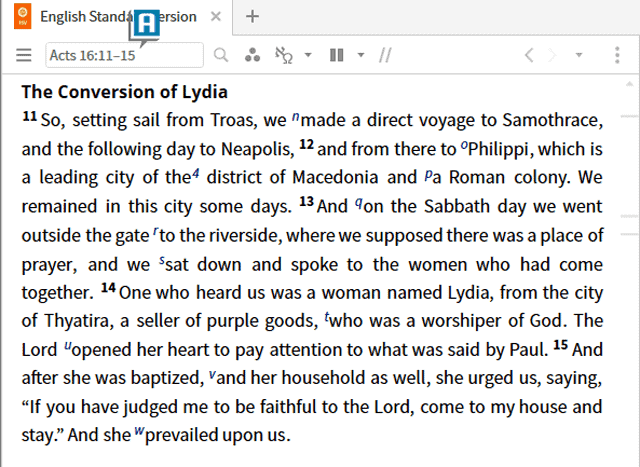Click the word 'Troas'

[231, 120]
